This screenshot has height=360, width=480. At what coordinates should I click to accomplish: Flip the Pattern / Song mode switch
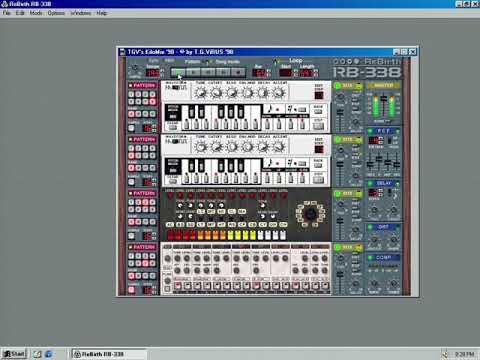207,62
